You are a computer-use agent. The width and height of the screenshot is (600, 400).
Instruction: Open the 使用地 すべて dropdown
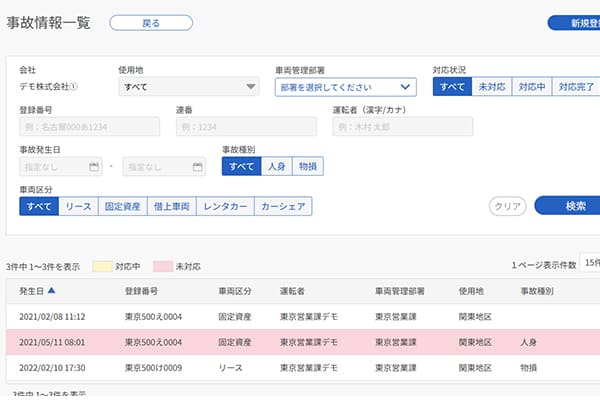coord(189,87)
